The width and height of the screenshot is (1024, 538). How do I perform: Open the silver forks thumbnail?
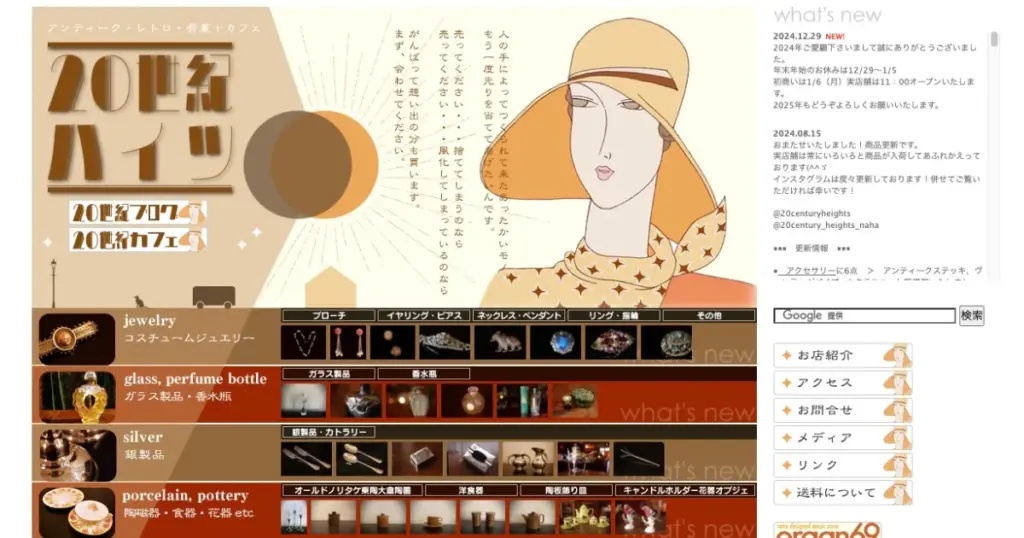tap(306, 458)
